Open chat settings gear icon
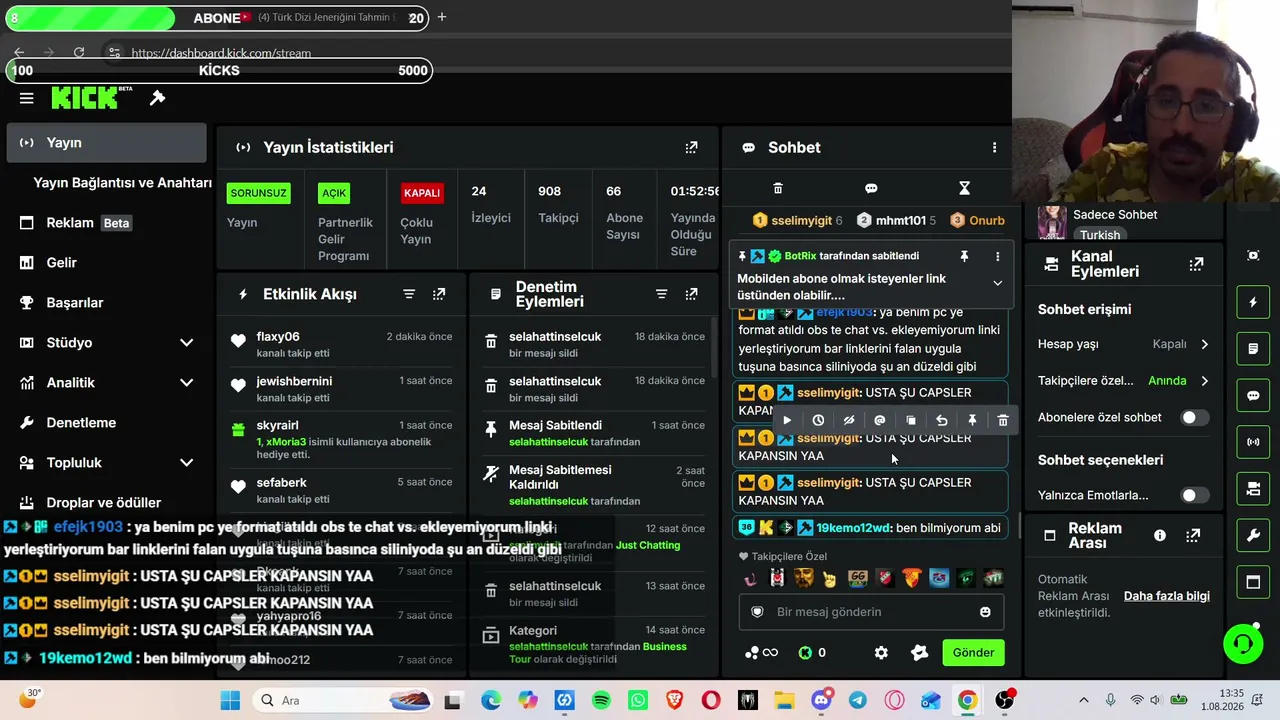The image size is (1280, 720). tap(881, 652)
